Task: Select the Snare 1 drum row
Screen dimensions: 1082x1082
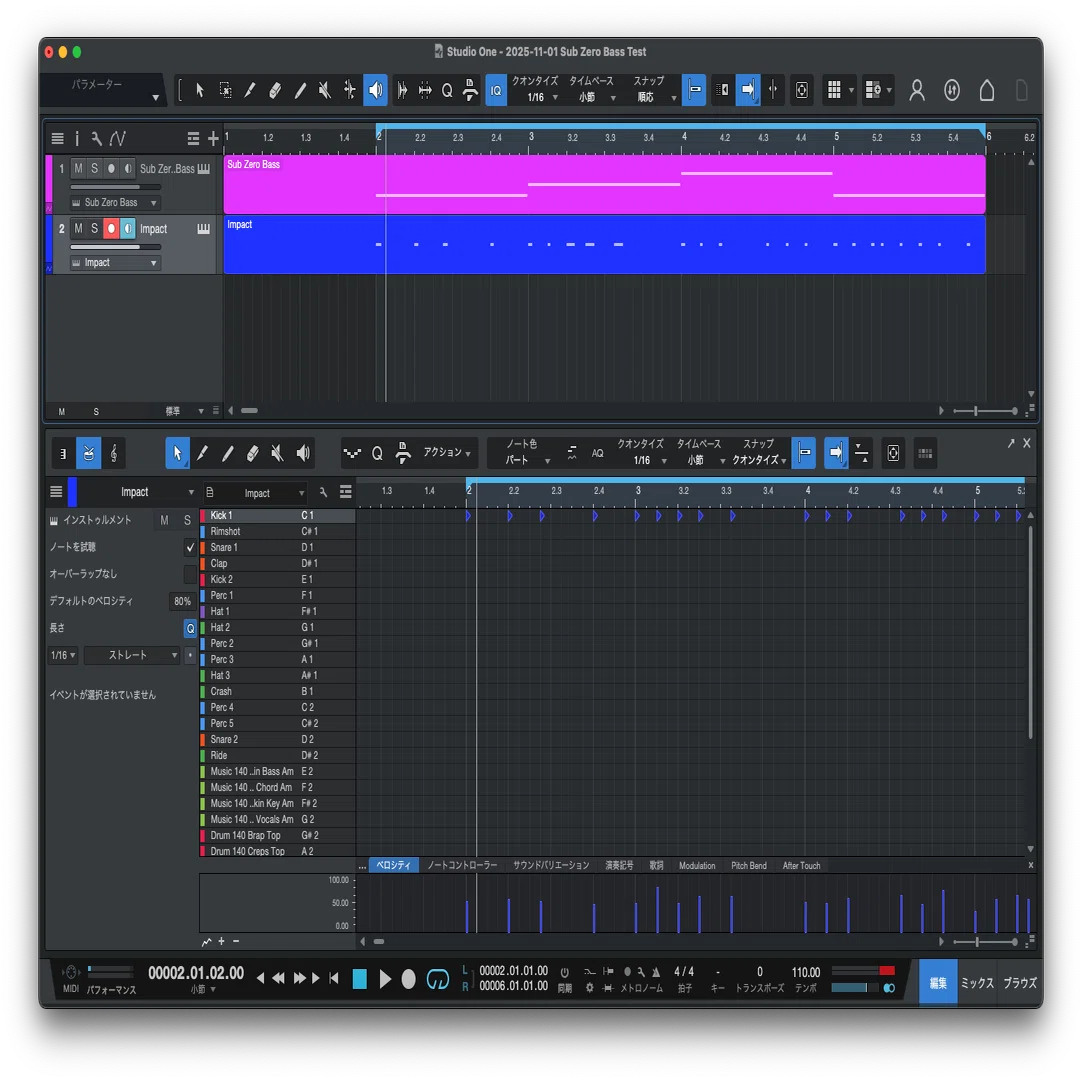Action: click(277, 548)
